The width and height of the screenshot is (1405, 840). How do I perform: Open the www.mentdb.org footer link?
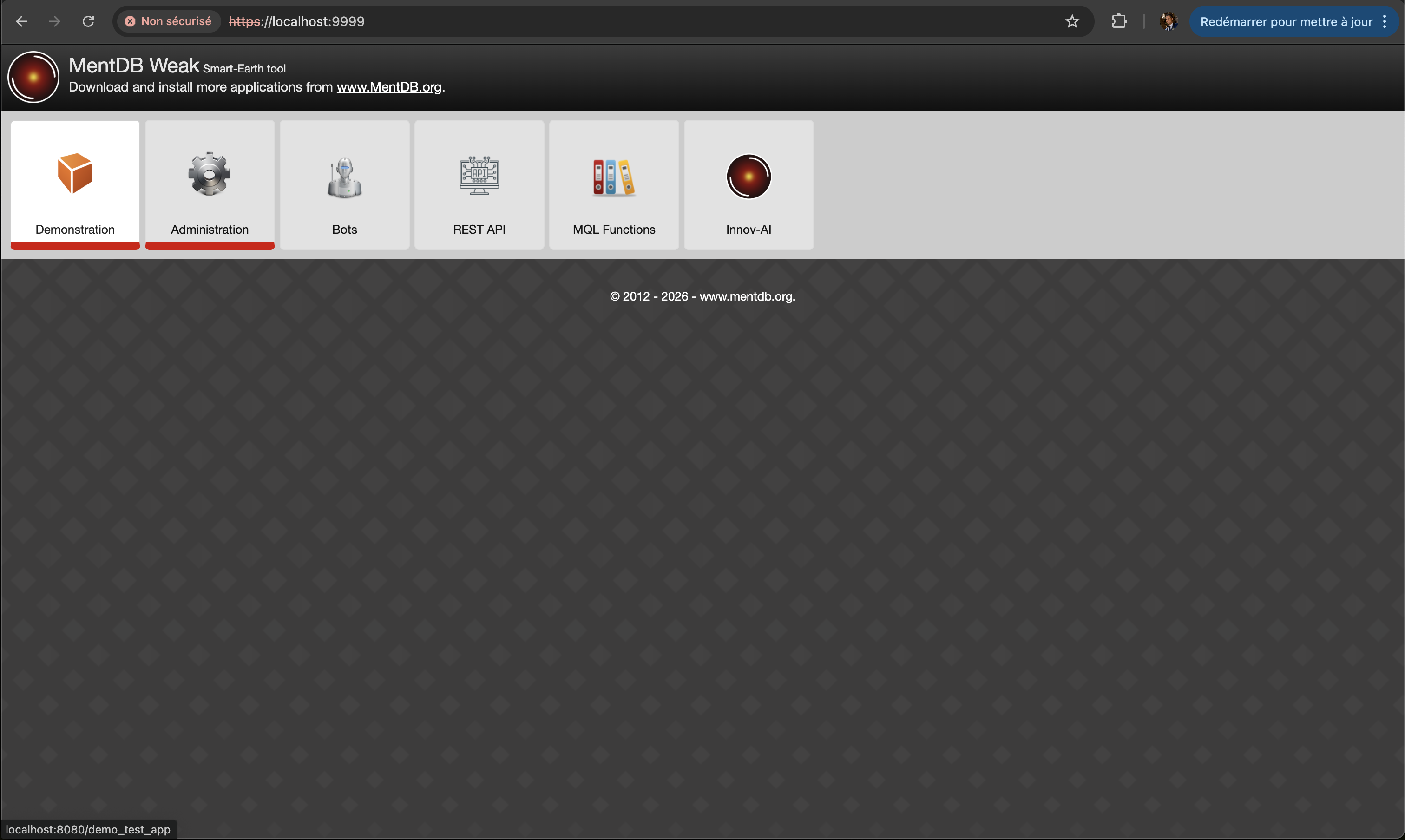[746, 296]
